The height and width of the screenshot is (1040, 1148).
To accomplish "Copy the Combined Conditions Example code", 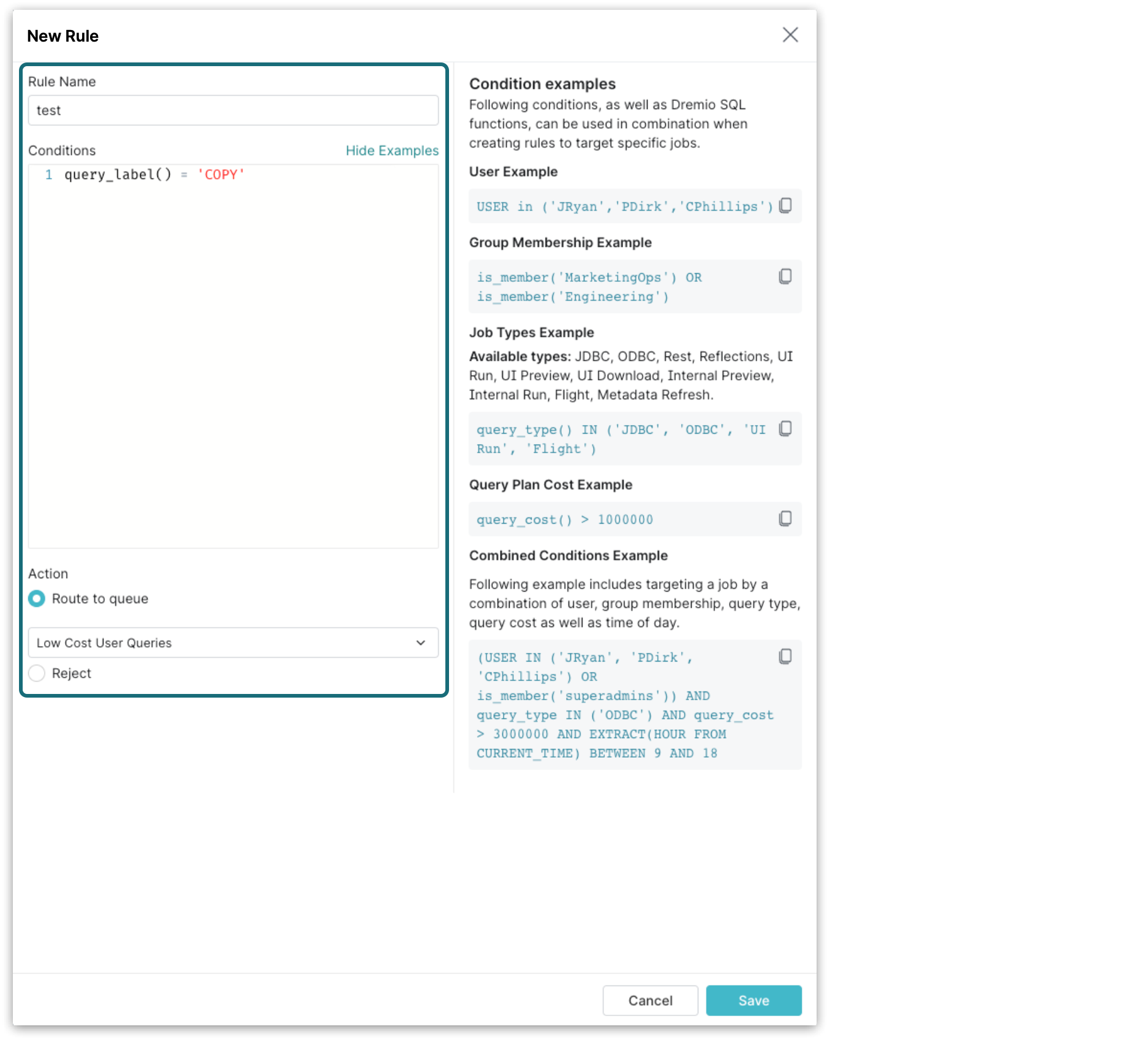I will (x=785, y=657).
